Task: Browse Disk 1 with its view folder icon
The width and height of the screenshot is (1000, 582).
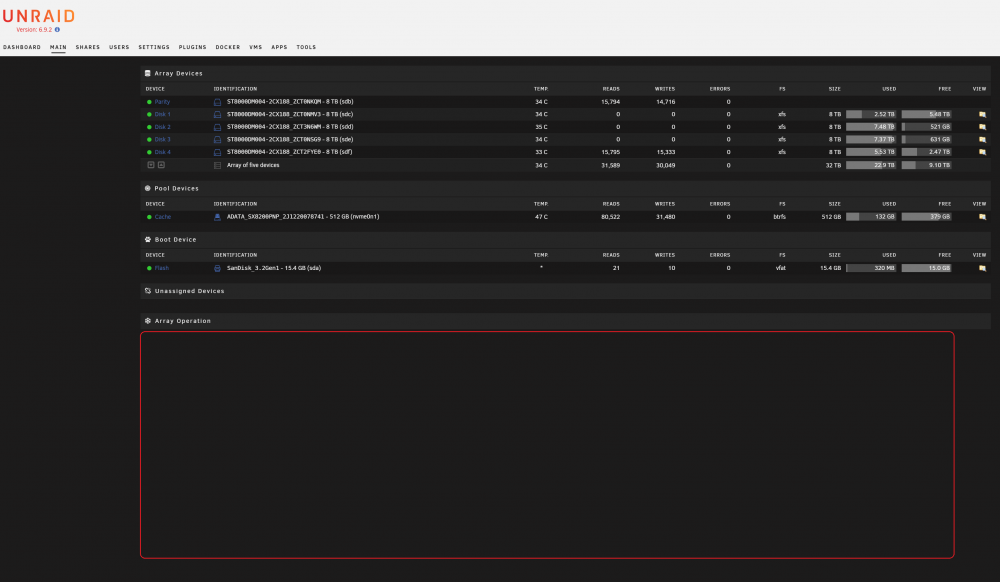Action: point(982,115)
